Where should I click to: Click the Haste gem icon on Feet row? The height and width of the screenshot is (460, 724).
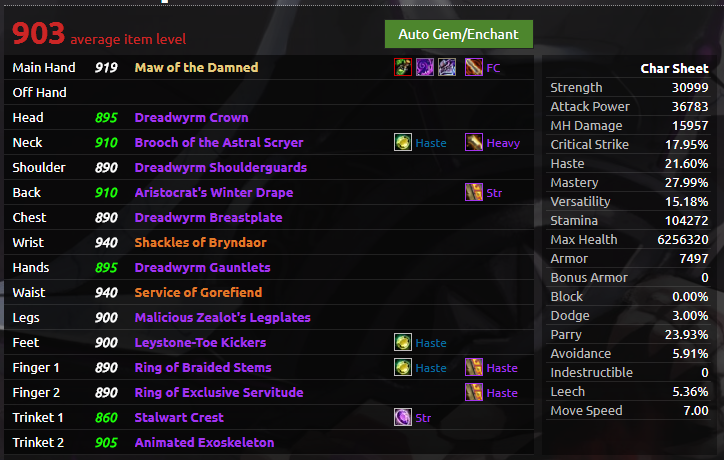point(403,342)
